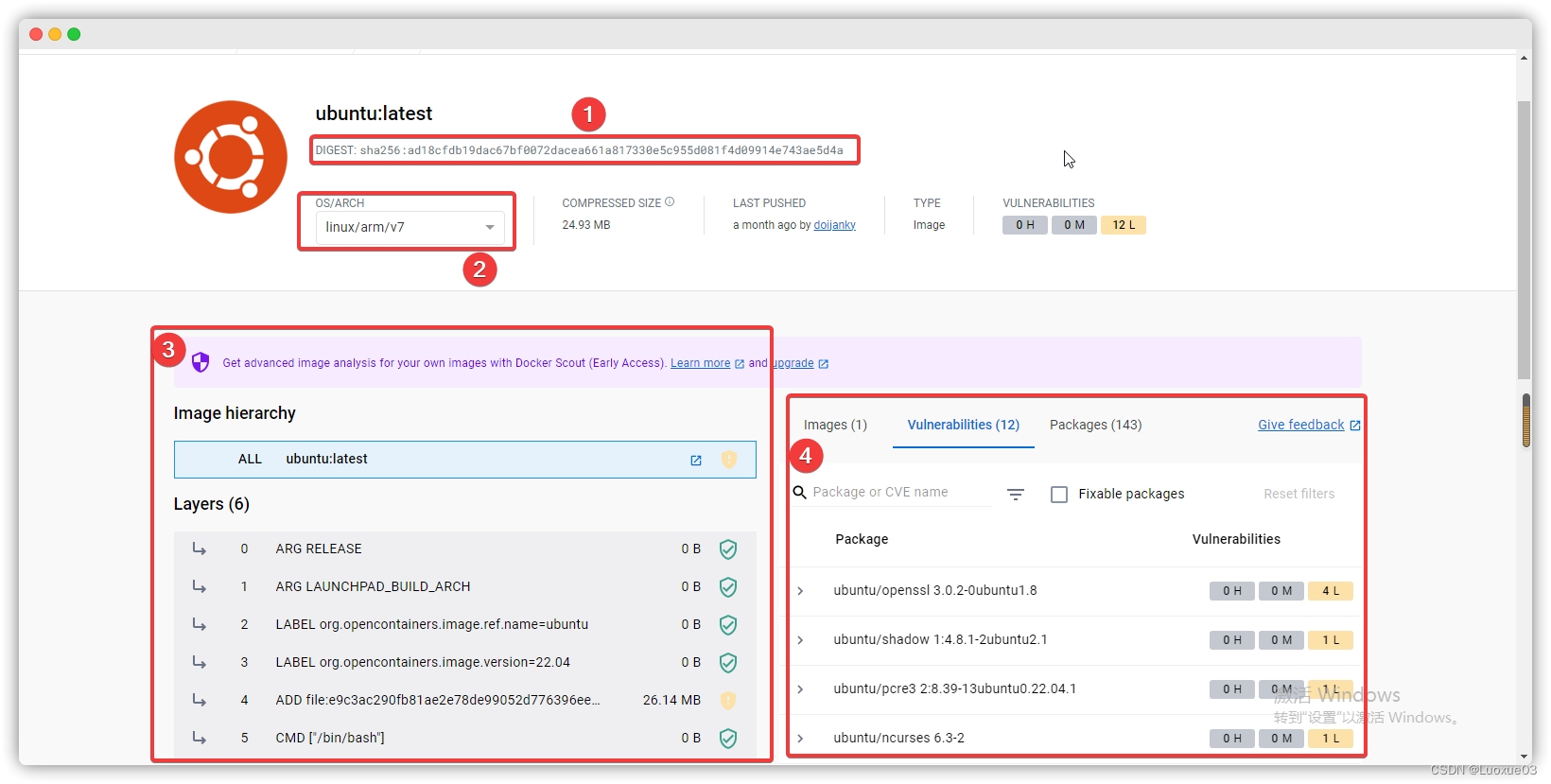Click 1 L badge for ubuntu/shadow

1331,640
